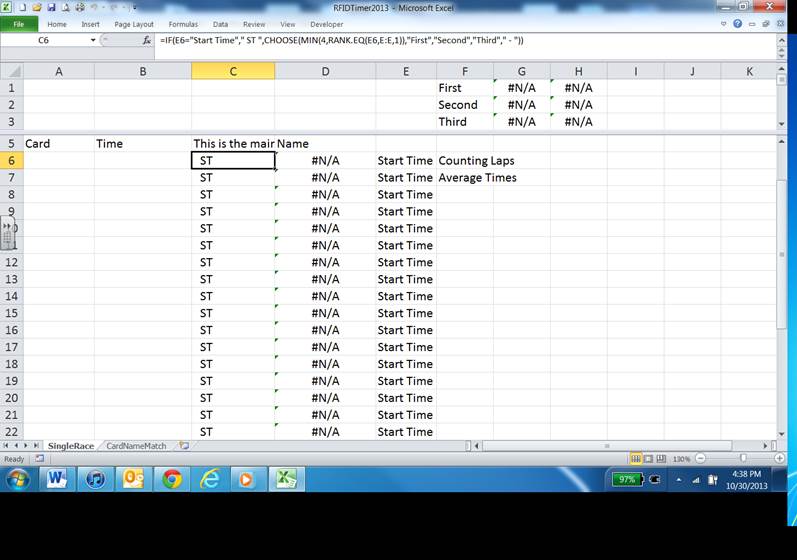Open the Data ribbon tab
Screen dimensions: 797x560
tap(220, 24)
